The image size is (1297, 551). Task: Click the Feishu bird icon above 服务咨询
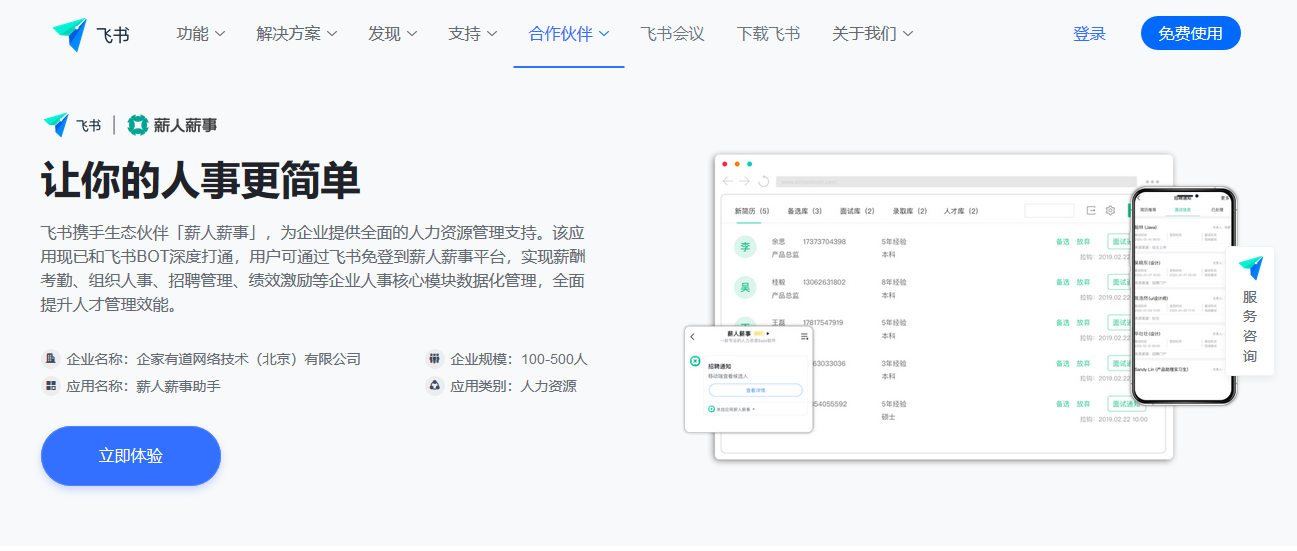(1250, 268)
